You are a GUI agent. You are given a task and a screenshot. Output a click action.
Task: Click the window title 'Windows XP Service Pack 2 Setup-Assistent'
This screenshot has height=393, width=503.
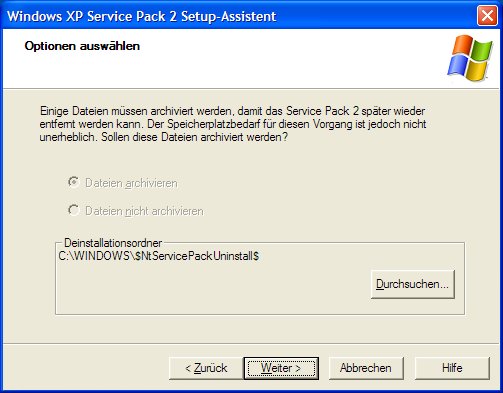(x=142, y=16)
